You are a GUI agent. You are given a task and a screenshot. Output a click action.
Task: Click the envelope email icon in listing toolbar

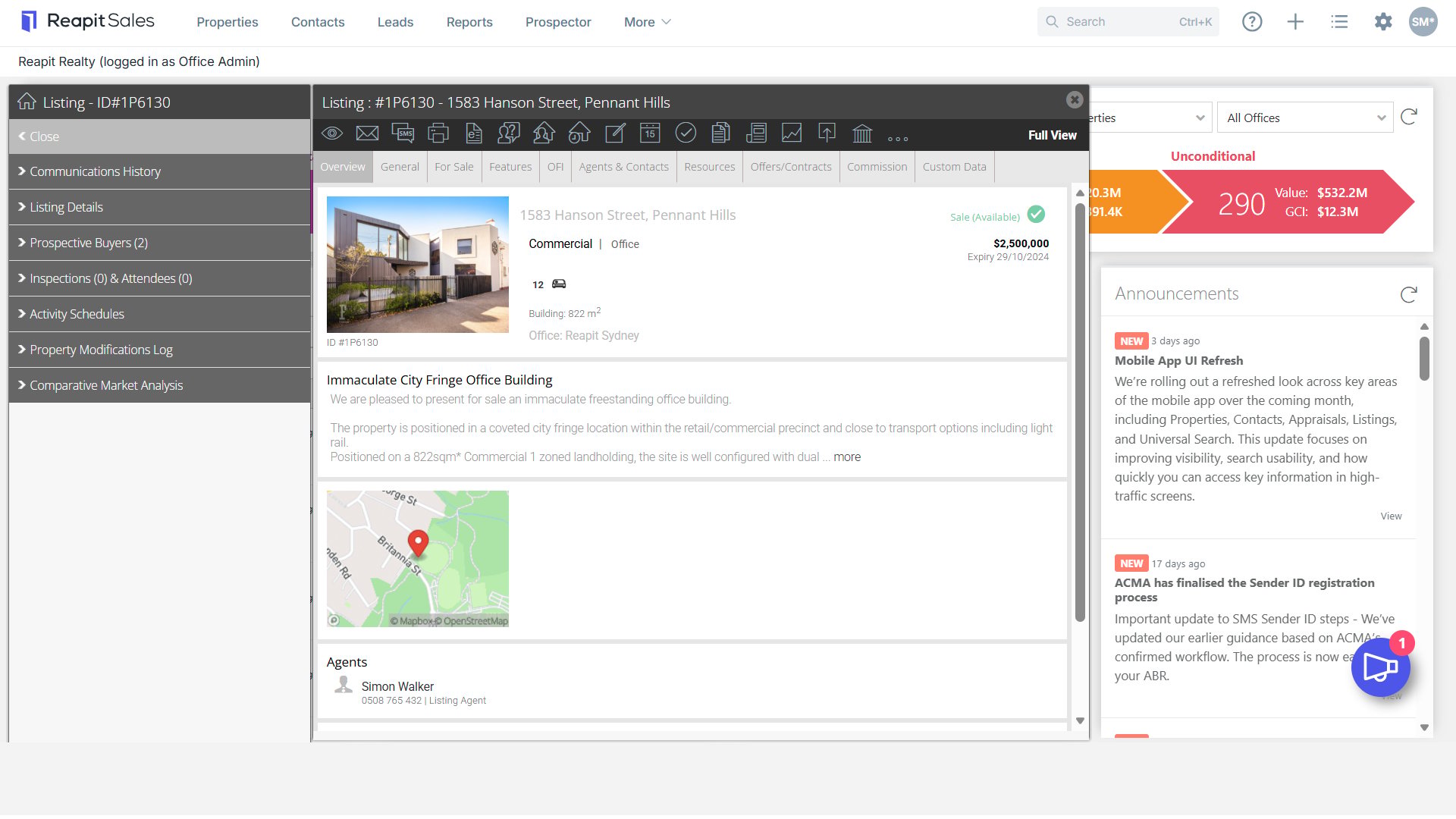(x=367, y=133)
